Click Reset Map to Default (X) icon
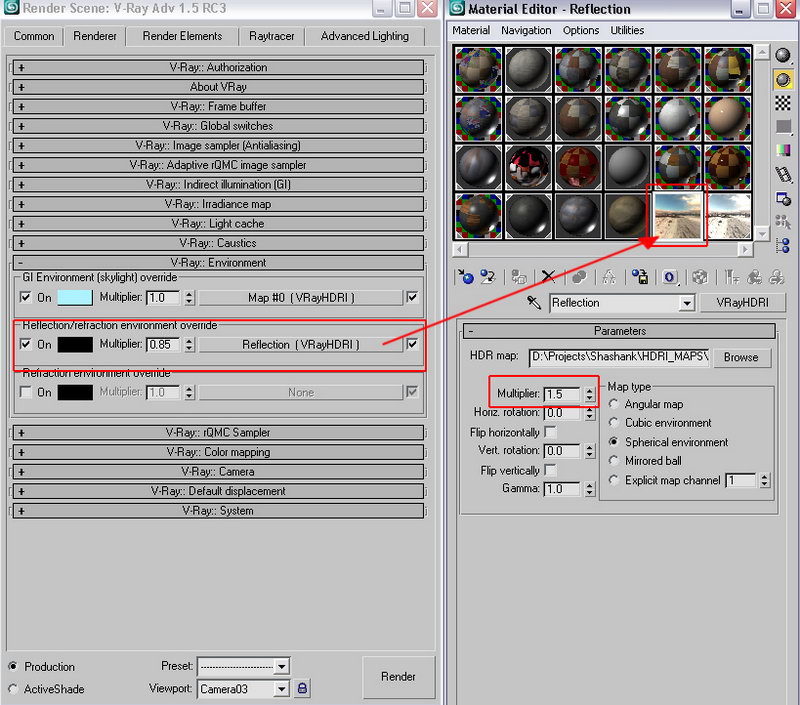Image resolution: width=800 pixels, height=705 pixels. (548, 277)
